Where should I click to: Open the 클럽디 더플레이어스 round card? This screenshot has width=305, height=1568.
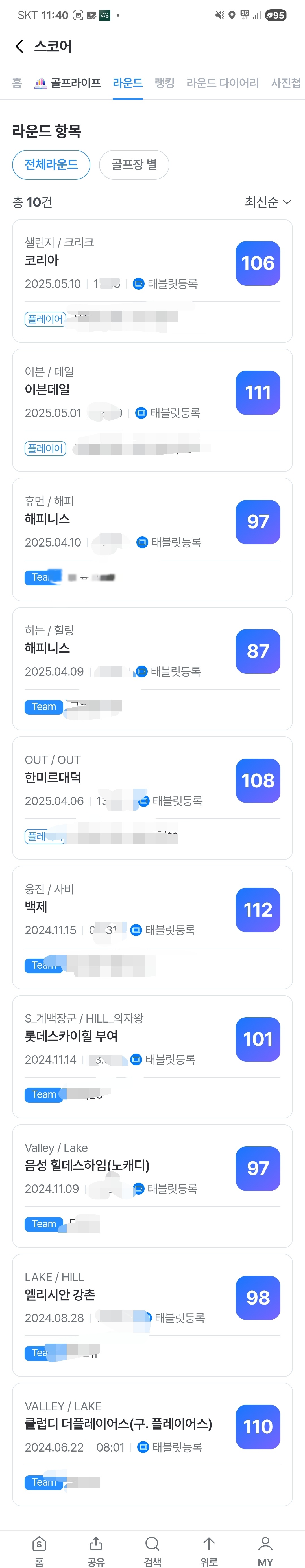[122, 1424]
